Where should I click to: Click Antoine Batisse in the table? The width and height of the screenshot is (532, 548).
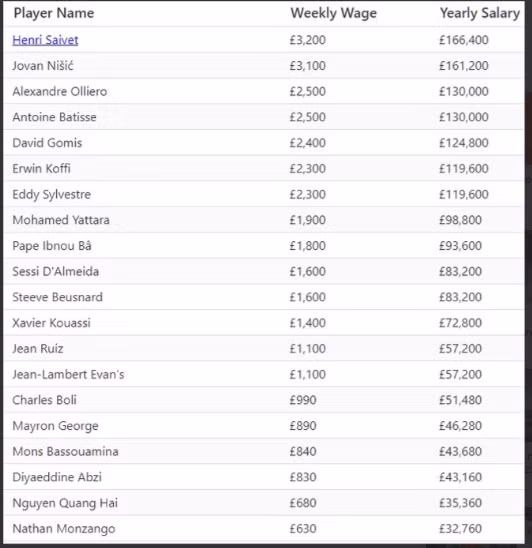[54, 117]
